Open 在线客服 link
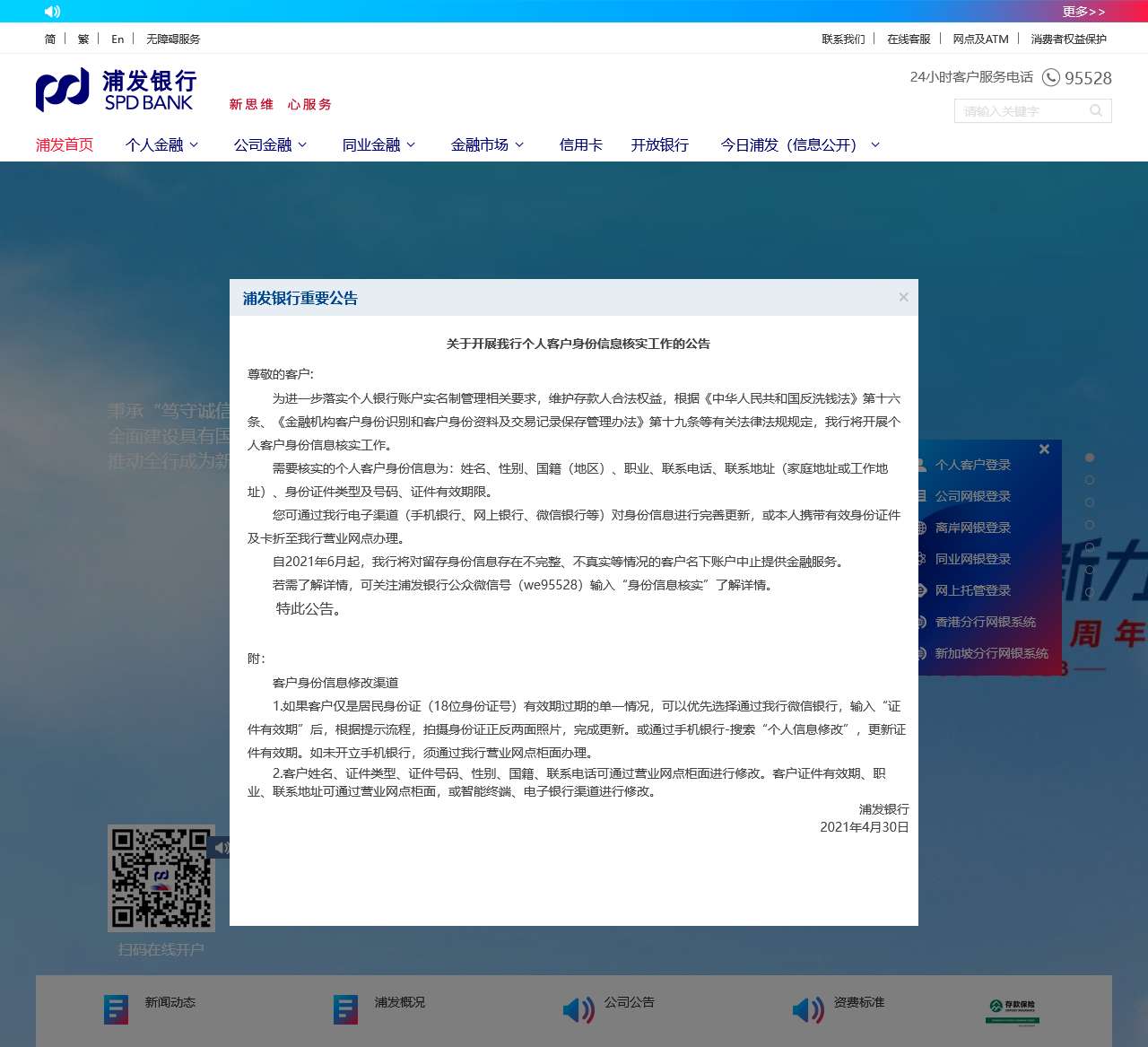1148x1047 pixels. tap(909, 39)
